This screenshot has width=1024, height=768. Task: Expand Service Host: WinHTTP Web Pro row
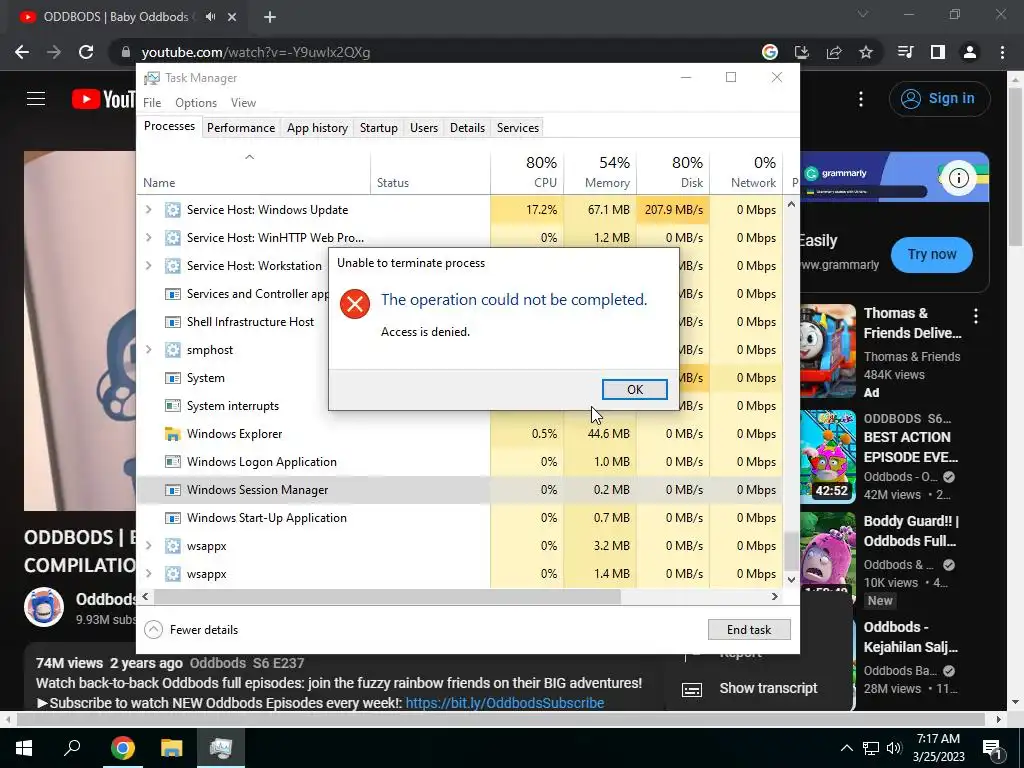[149, 238]
